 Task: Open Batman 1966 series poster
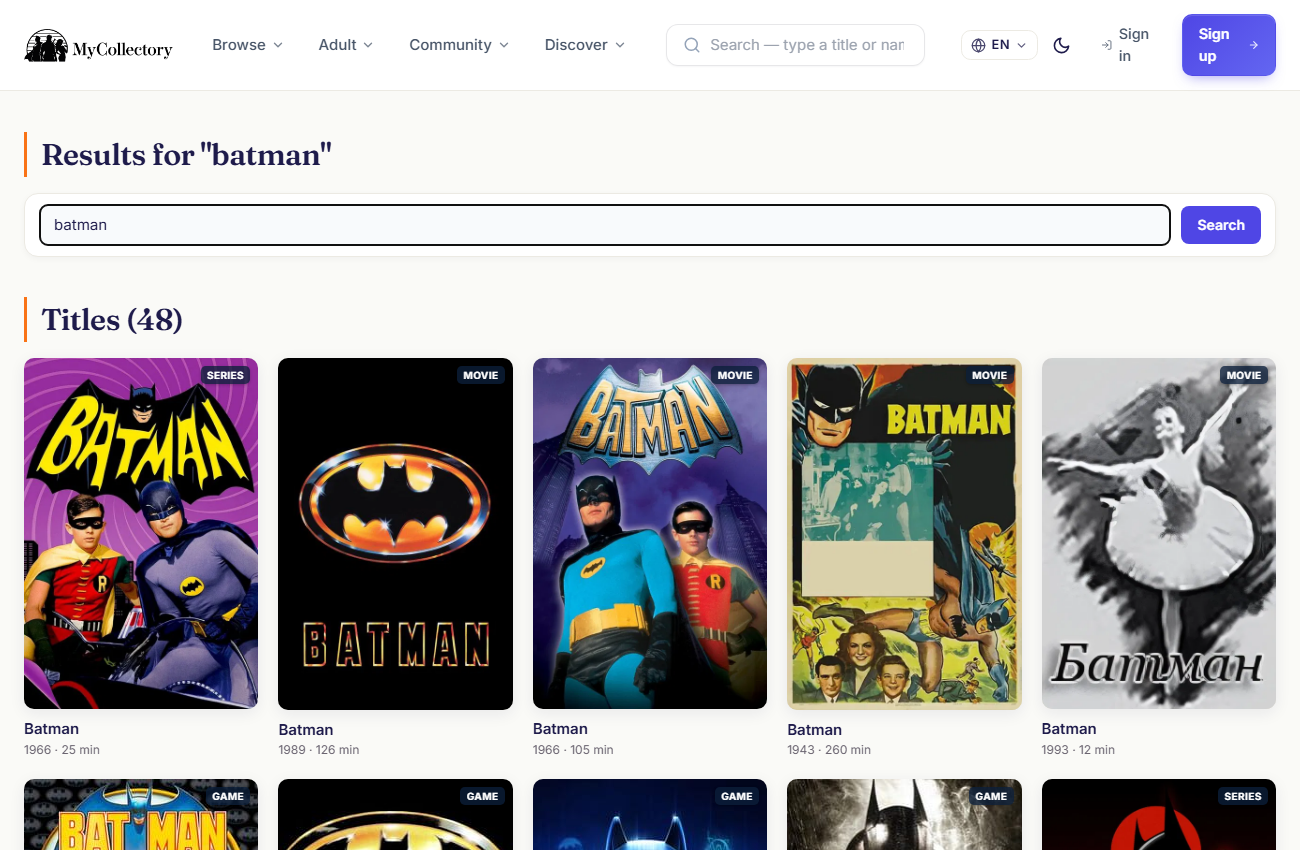pos(141,534)
